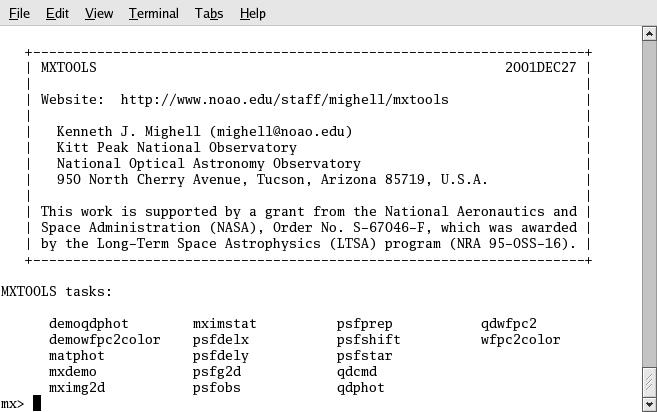
Task: Click the scrollbar down arrow
Action: pos(649,403)
